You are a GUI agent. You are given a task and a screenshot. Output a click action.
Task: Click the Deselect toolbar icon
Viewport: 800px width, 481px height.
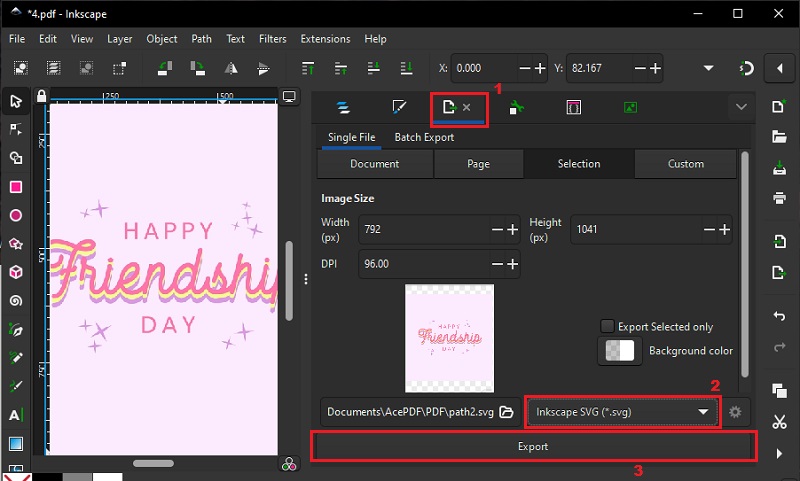(86, 68)
